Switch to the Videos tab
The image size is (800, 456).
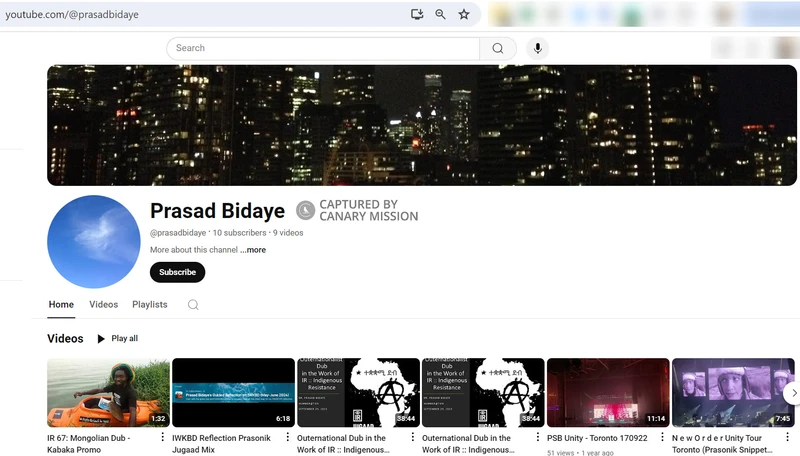pyautogui.click(x=104, y=305)
